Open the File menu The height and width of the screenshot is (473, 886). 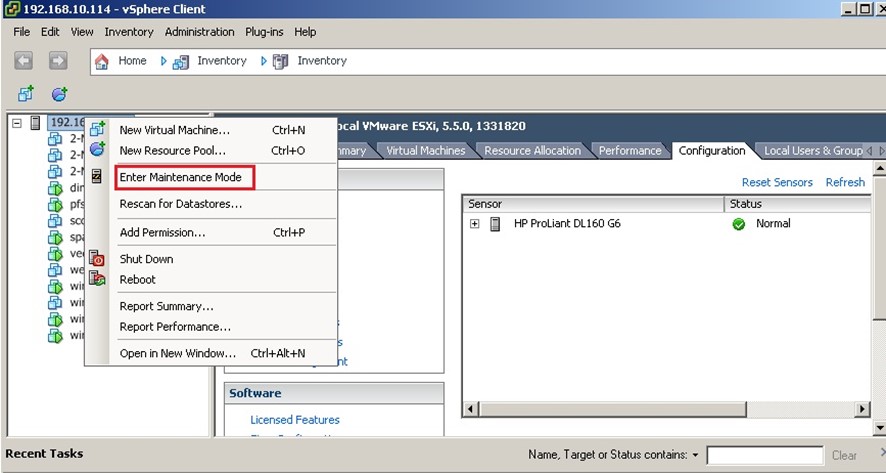coord(21,32)
